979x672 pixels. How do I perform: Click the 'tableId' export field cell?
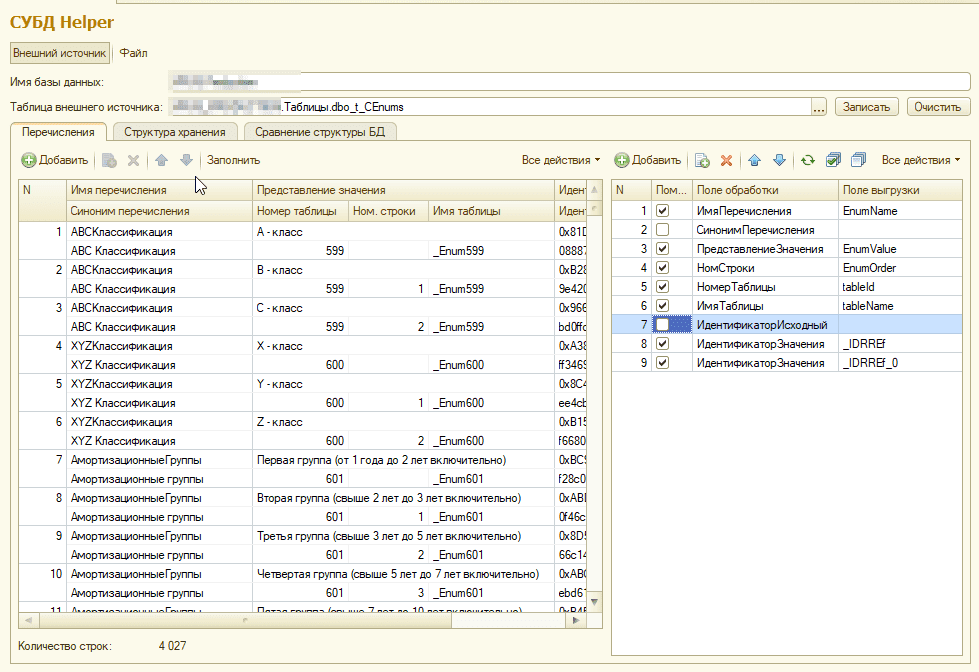(x=900, y=287)
